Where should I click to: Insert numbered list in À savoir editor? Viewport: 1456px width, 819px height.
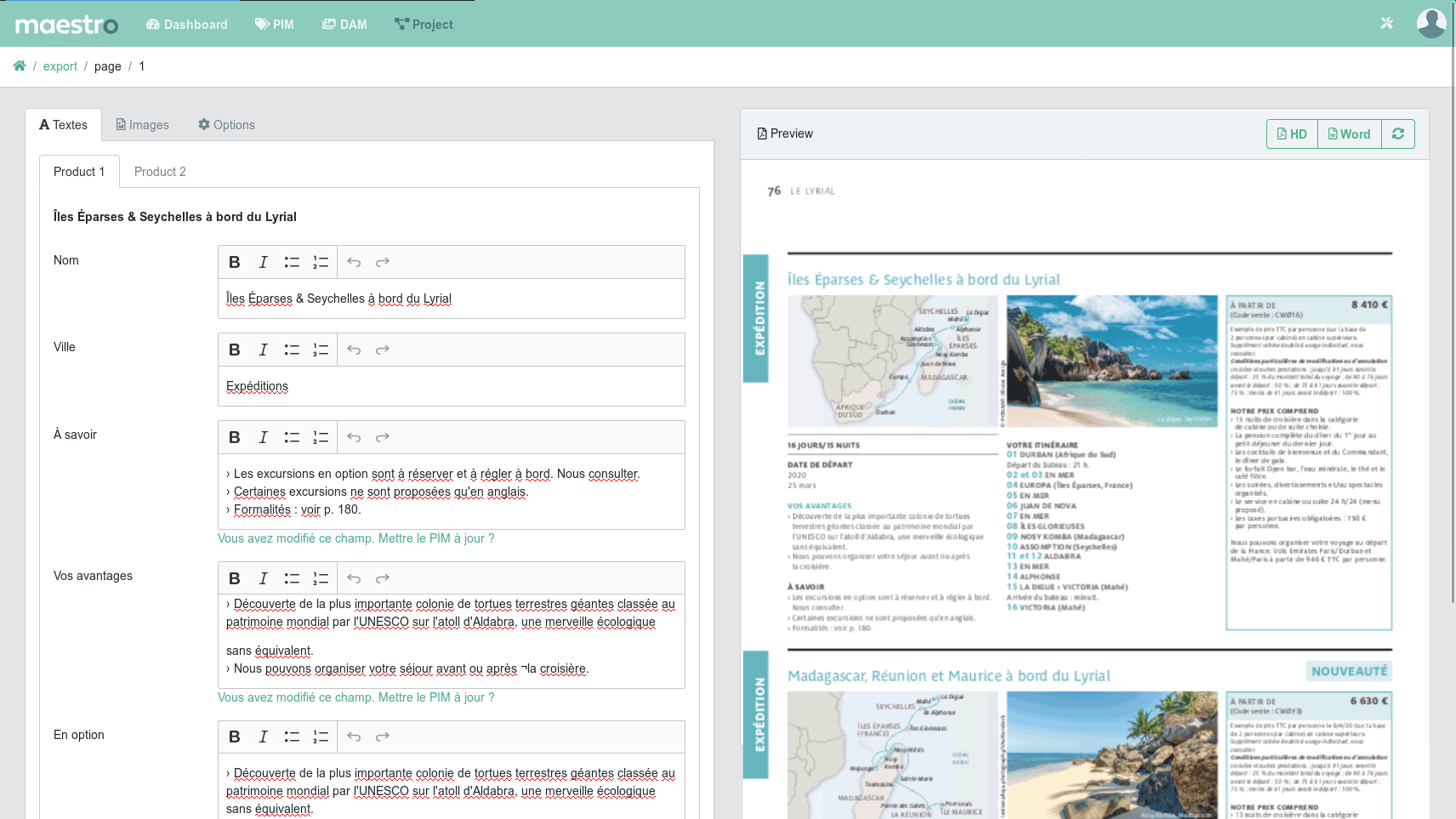(x=321, y=438)
